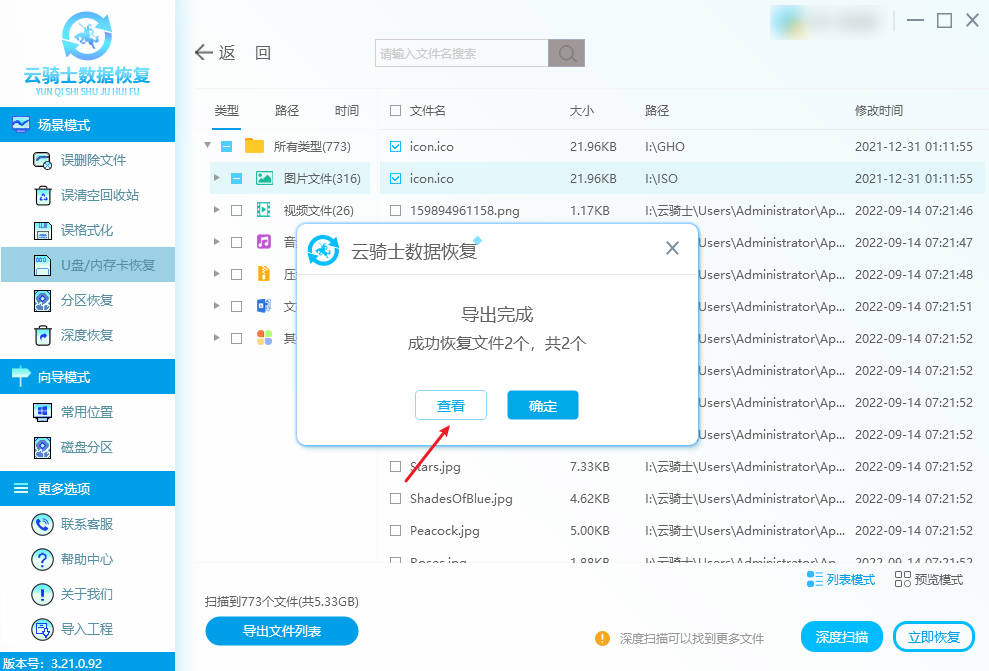Click the back arrow icon
The height and width of the screenshot is (671, 989).
tap(204, 52)
